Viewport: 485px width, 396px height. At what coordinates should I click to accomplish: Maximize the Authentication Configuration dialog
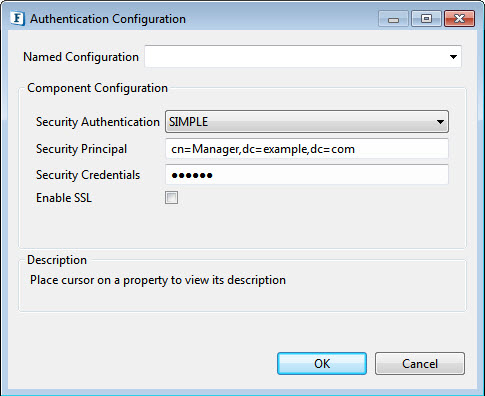click(426, 19)
